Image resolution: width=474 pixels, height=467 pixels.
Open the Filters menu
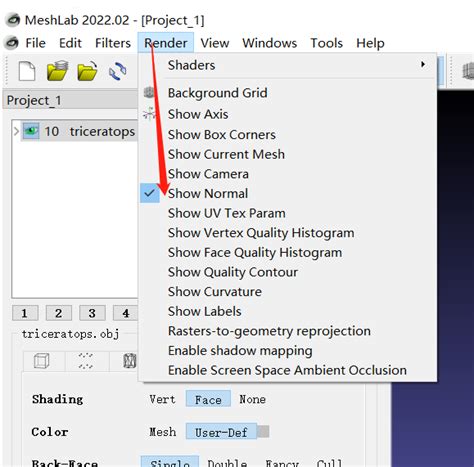pyautogui.click(x=113, y=43)
